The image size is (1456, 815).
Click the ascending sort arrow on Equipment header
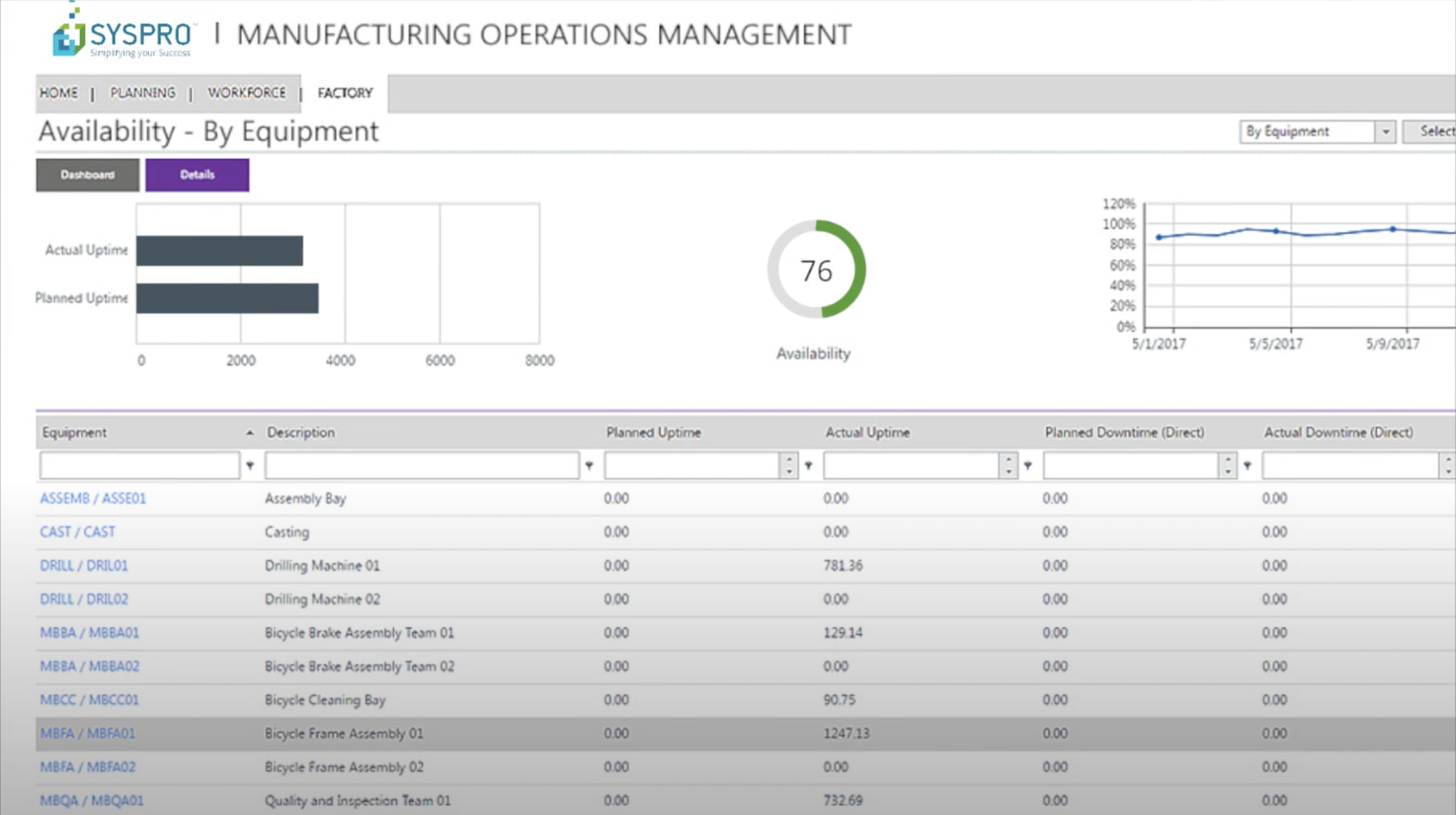click(250, 433)
